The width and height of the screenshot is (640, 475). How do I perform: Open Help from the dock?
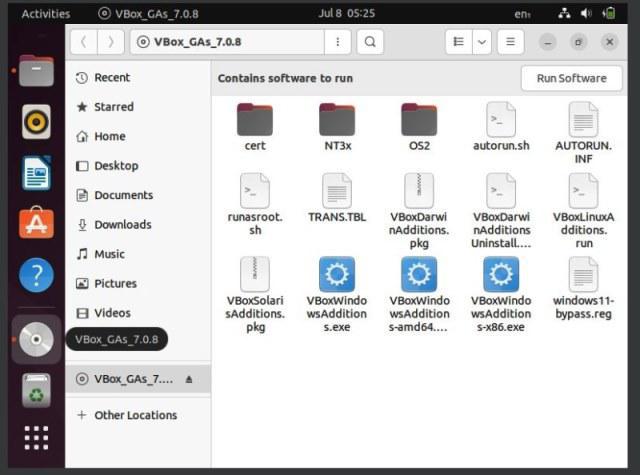[x=36, y=275]
